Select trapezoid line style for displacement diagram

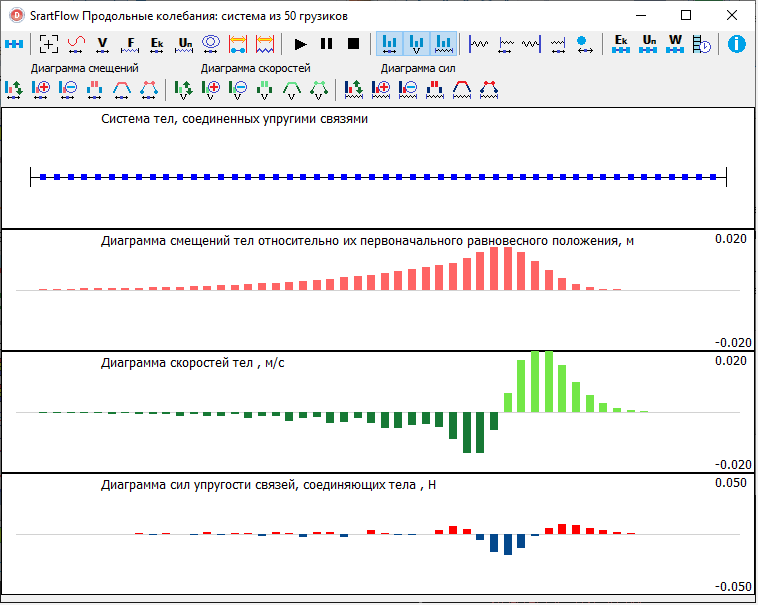click(x=121, y=90)
